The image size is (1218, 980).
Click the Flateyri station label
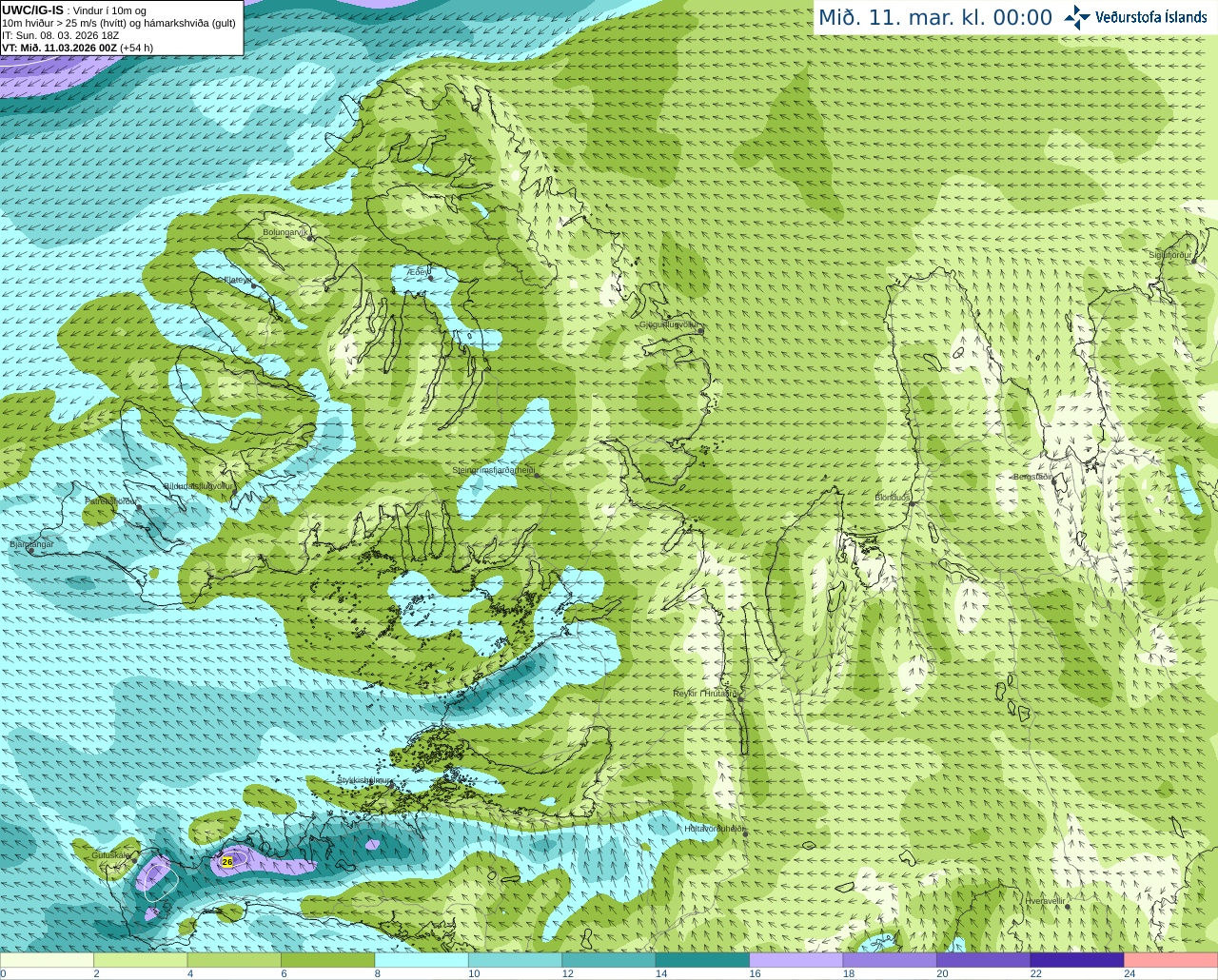[237, 280]
